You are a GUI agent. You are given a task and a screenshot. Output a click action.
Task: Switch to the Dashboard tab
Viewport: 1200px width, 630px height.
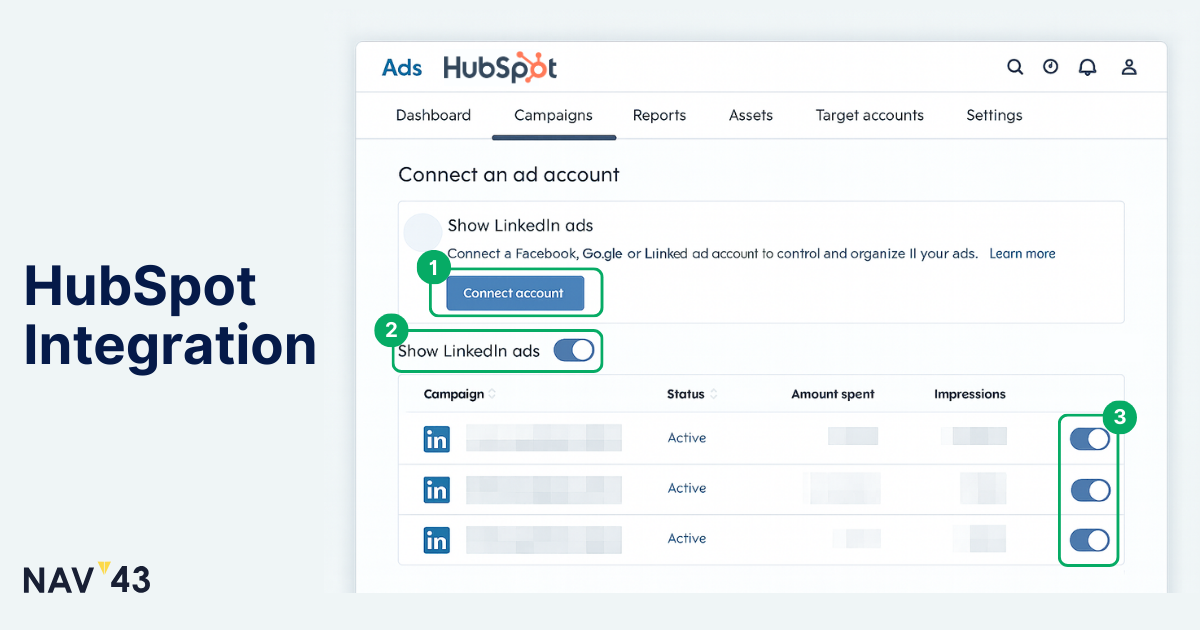pos(433,115)
